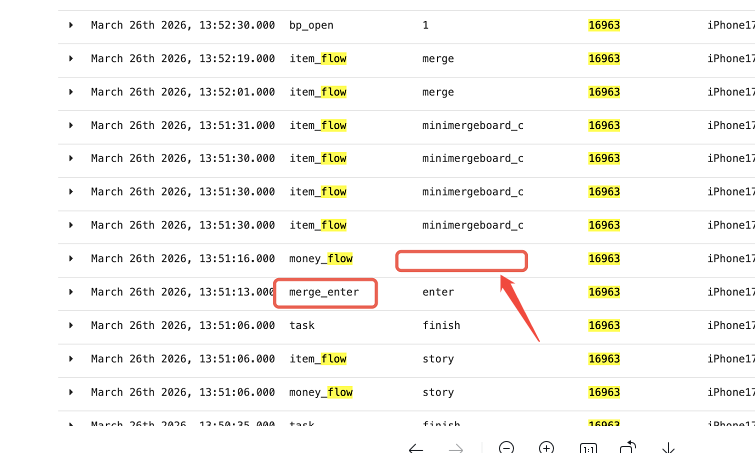Screen dimensions: 755x453
Task: Rotate the image using the rotate icon
Action: pyautogui.click(x=628, y=448)
